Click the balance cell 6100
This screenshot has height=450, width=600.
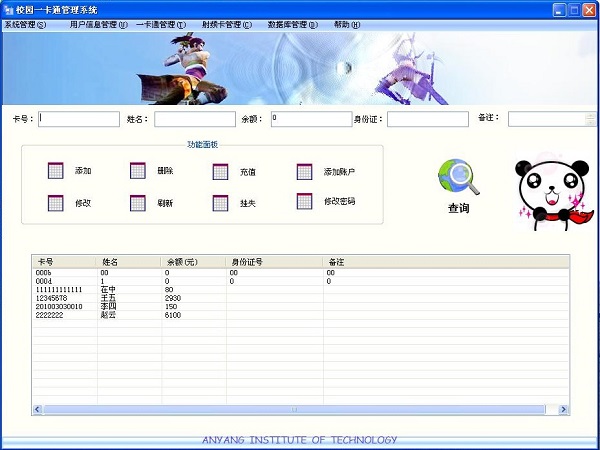pos(173,315)
